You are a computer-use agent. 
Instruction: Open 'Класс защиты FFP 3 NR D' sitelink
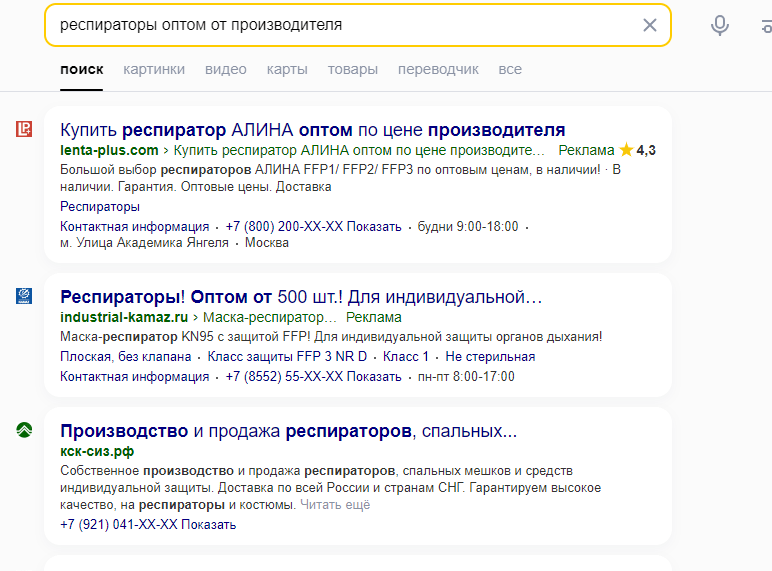click(x=287, y=356)
